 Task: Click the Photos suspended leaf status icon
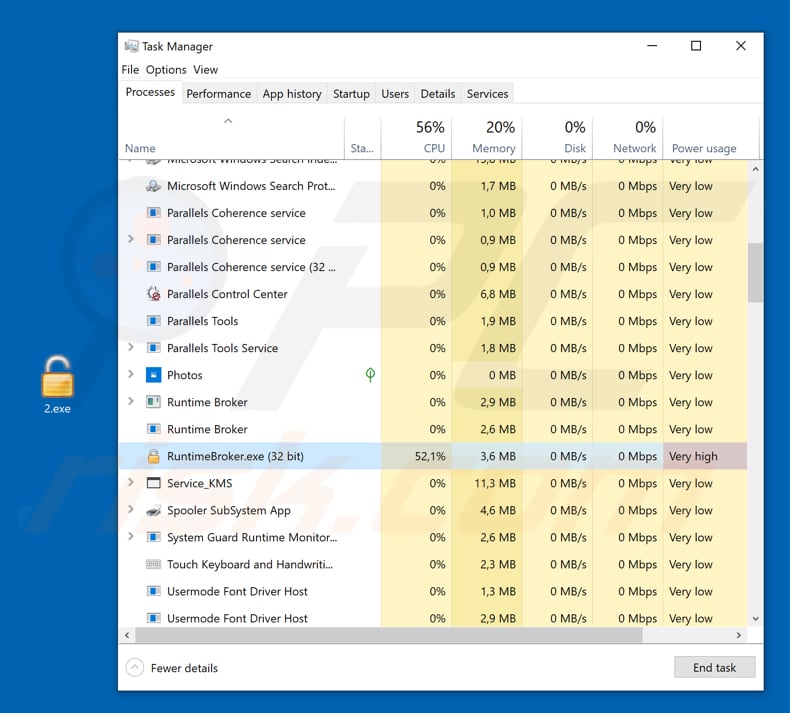point(370,374)
